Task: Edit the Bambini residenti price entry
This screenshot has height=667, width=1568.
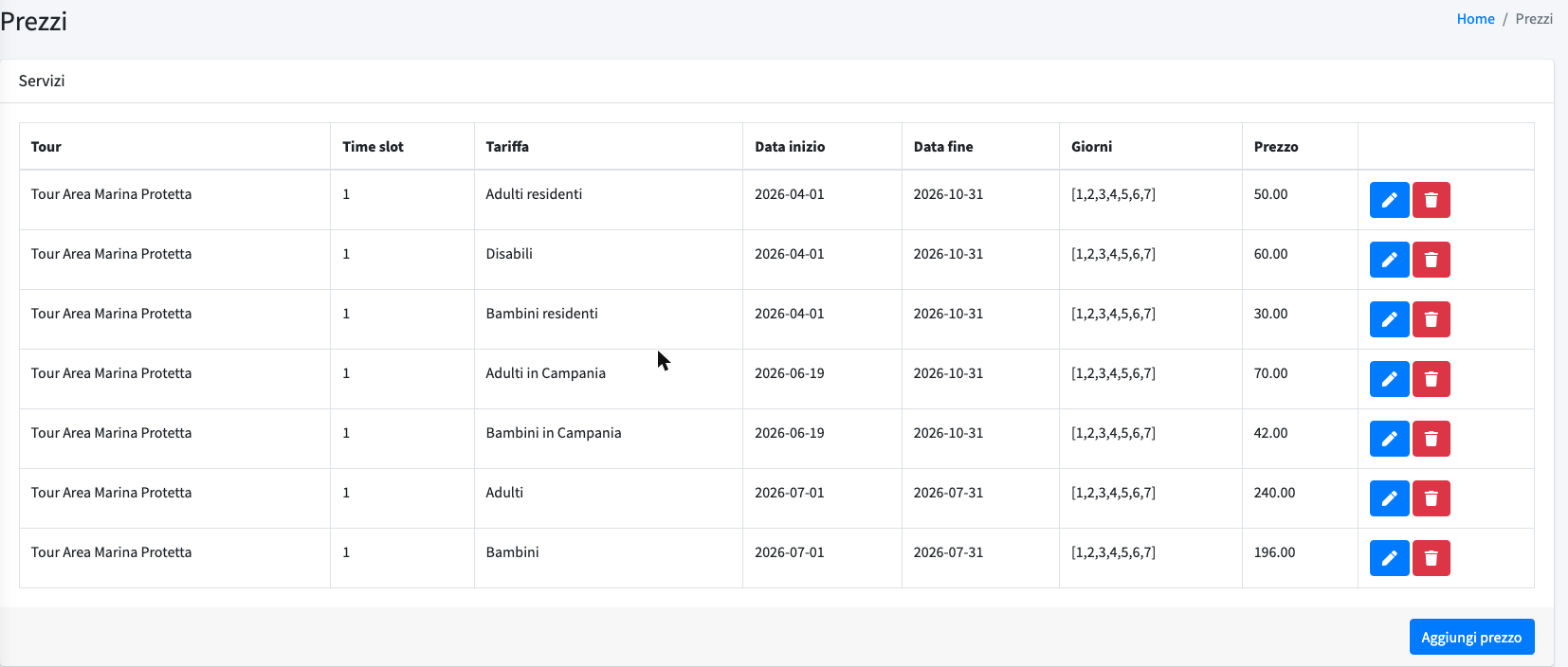Action: tap(1389, 320)
